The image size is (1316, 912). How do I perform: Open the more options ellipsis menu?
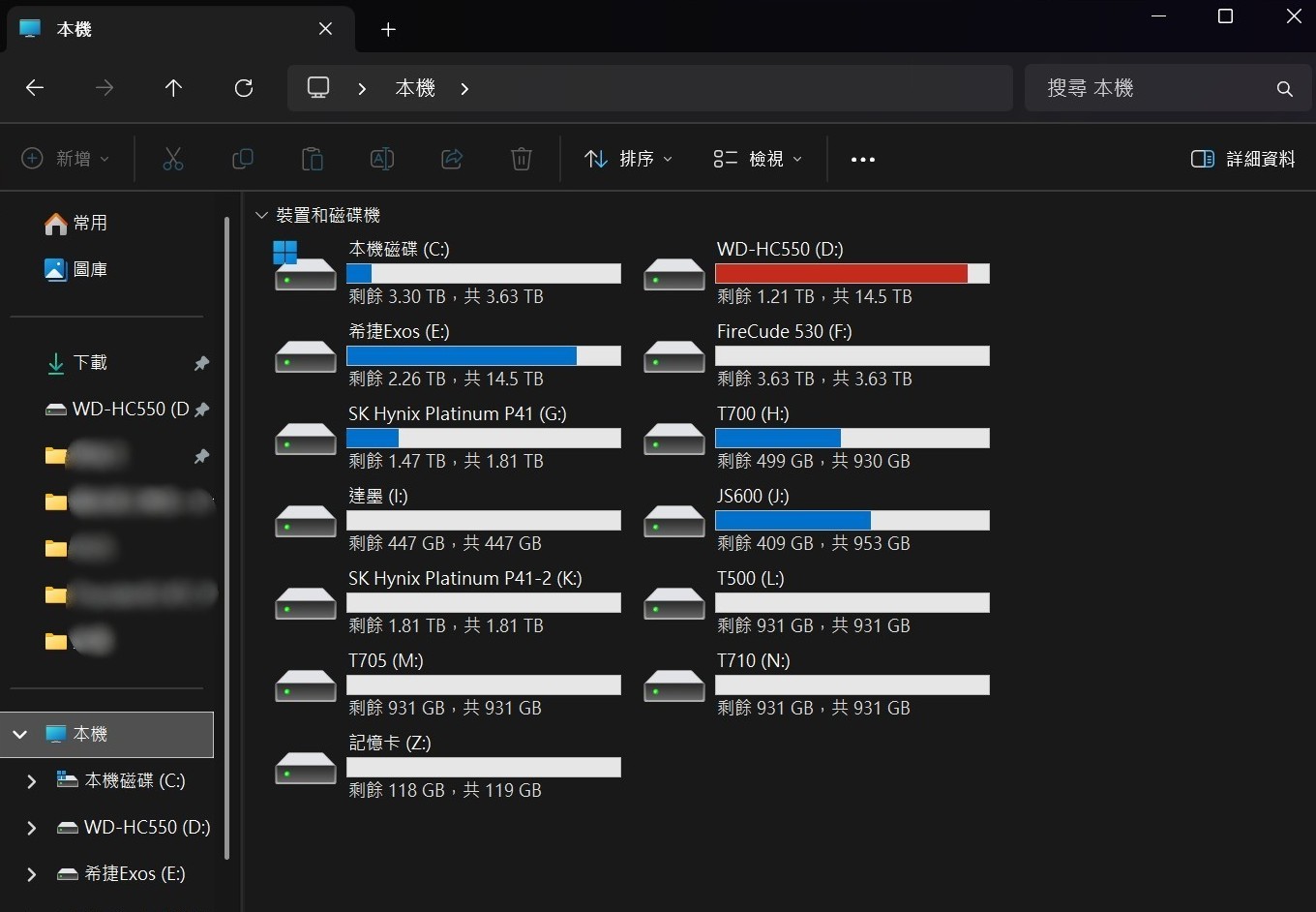pyautogui.click(x=863, y=159)
